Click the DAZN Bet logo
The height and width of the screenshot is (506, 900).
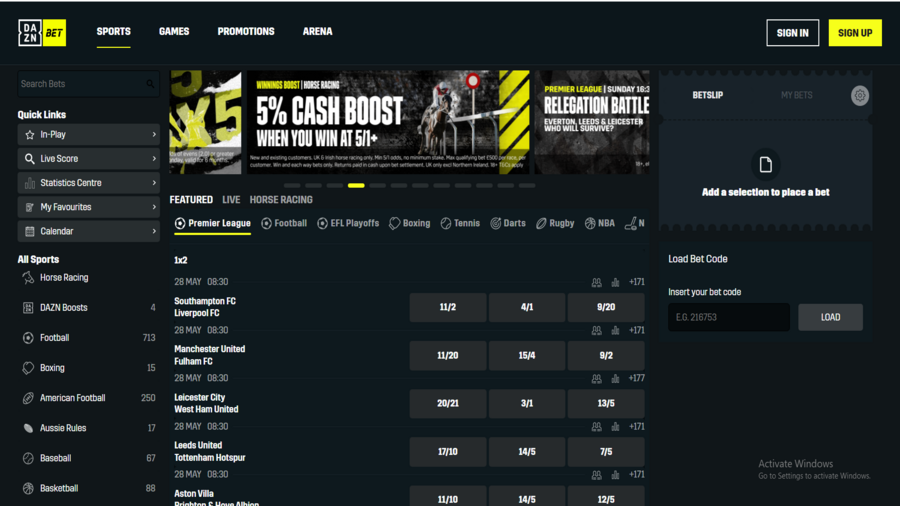[x=42, y=33]
